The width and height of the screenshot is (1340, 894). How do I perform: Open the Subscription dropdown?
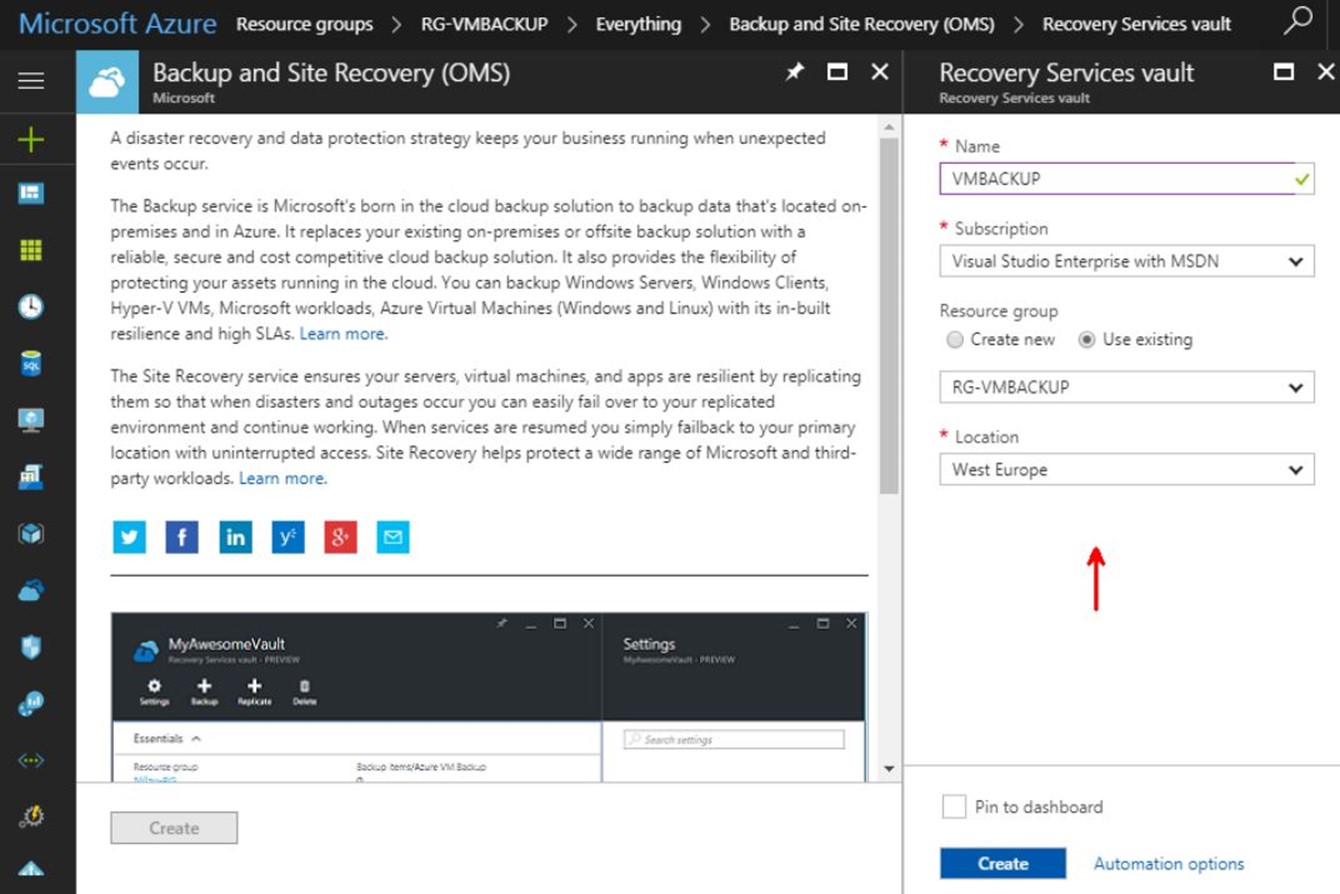coord(1127,261)
